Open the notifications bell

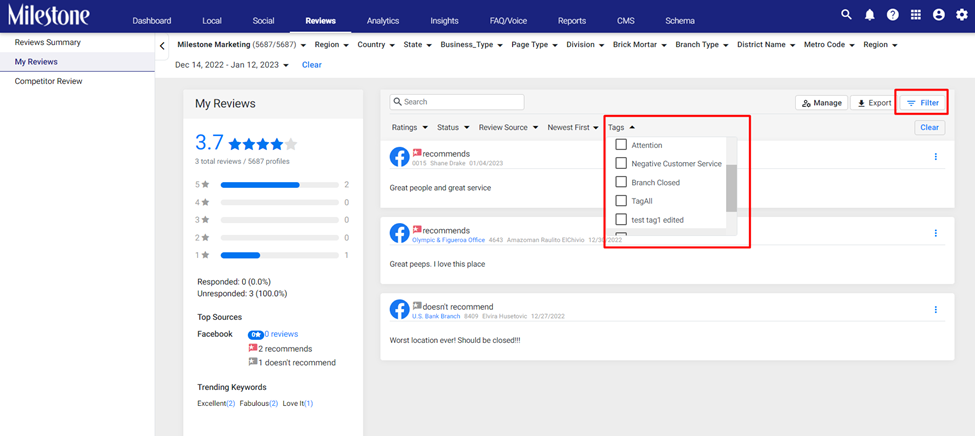[870, 15]
